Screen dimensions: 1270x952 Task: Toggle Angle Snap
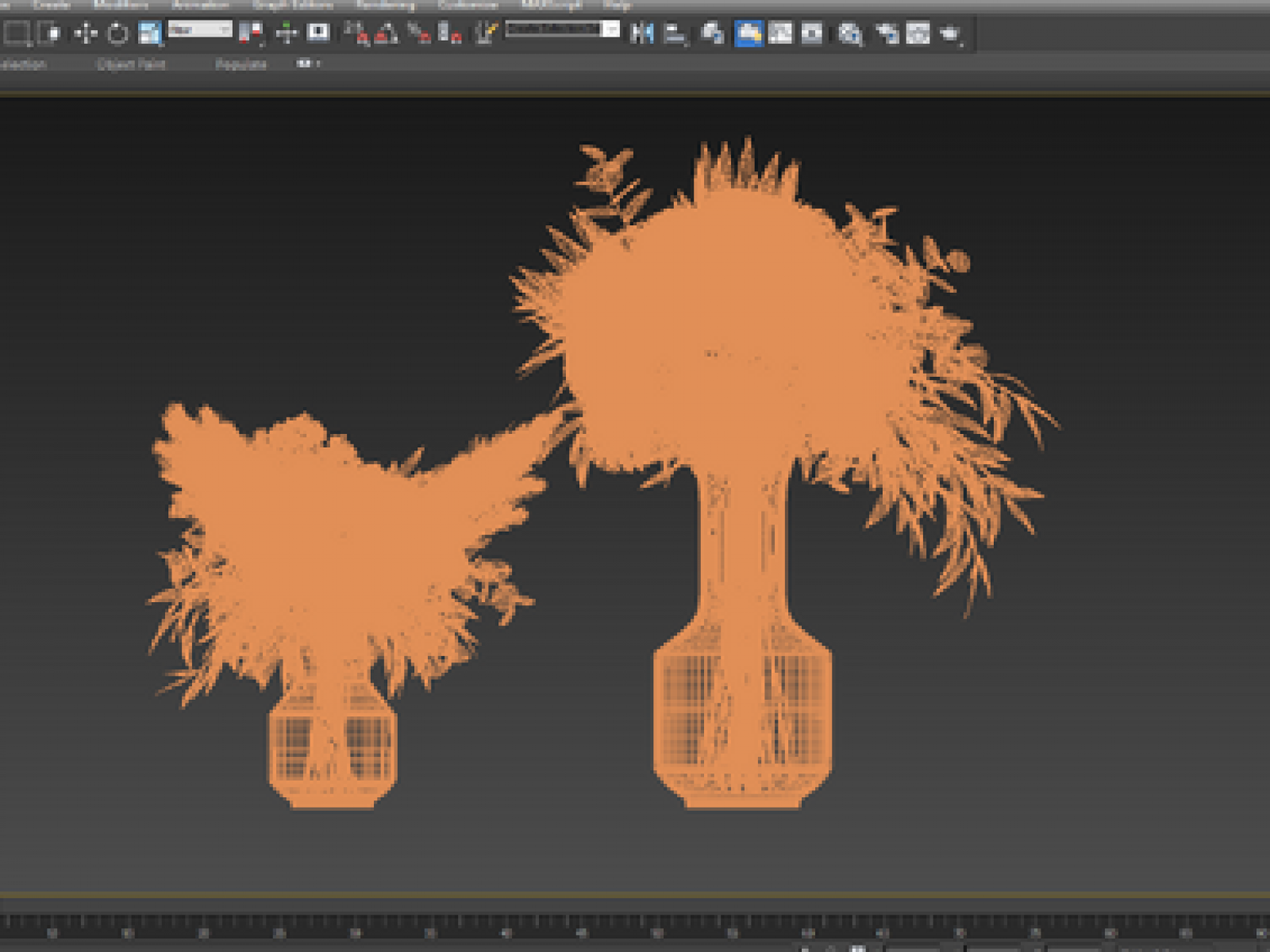click(x=387, y=33)
